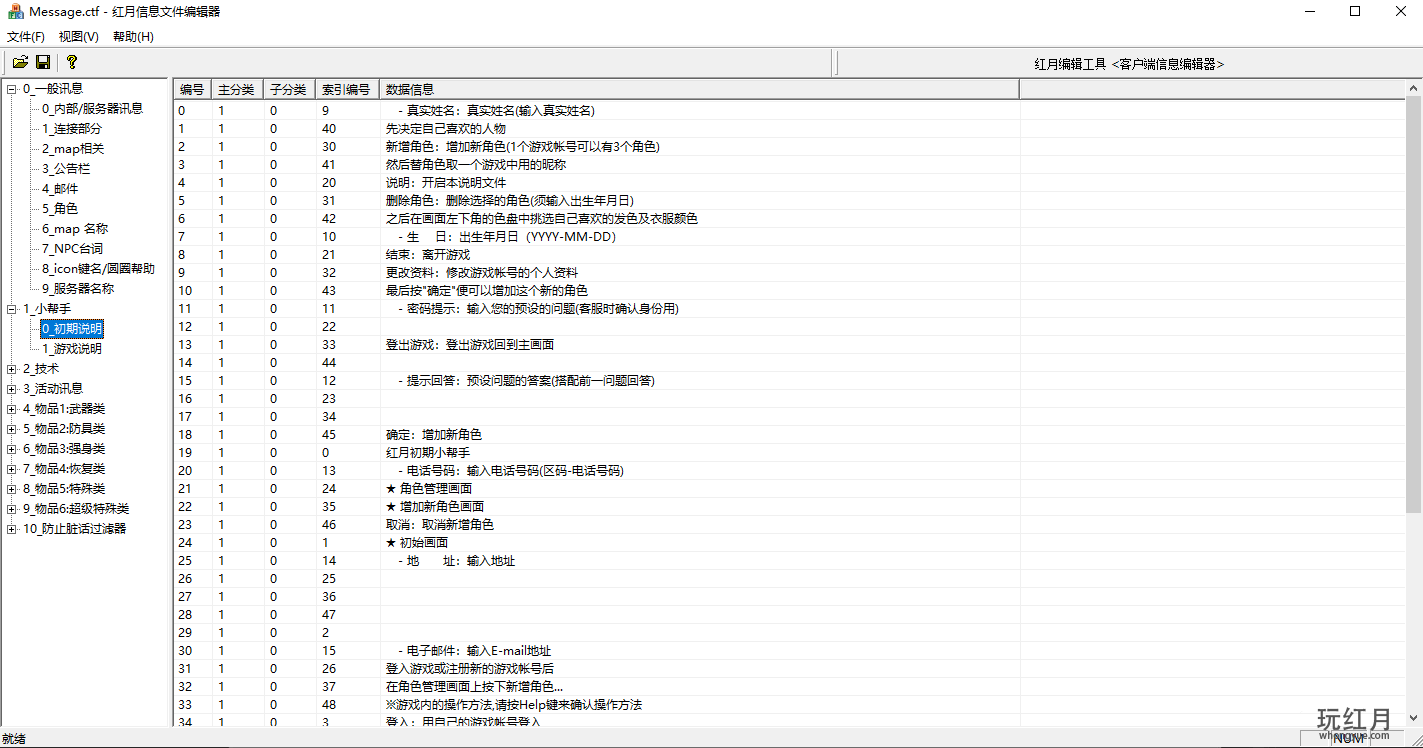Select 4_邮件 tree item
The width and height of the screenshot is (1423, 748).
(60, 189)
